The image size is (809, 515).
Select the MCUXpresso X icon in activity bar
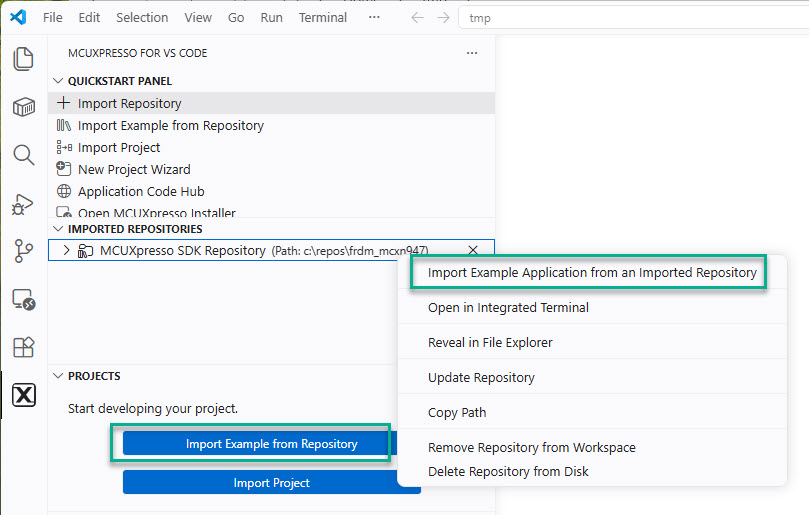23,395
